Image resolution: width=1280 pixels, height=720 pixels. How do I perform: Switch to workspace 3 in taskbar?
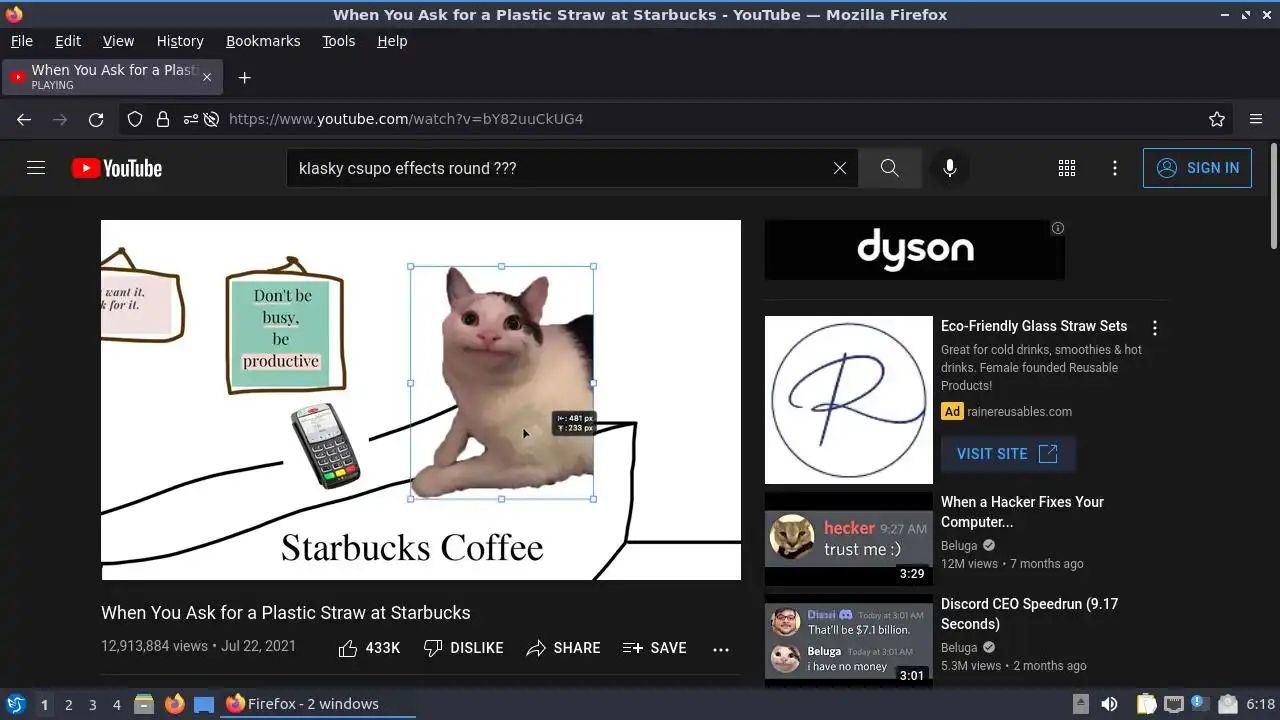click(92, 704)
